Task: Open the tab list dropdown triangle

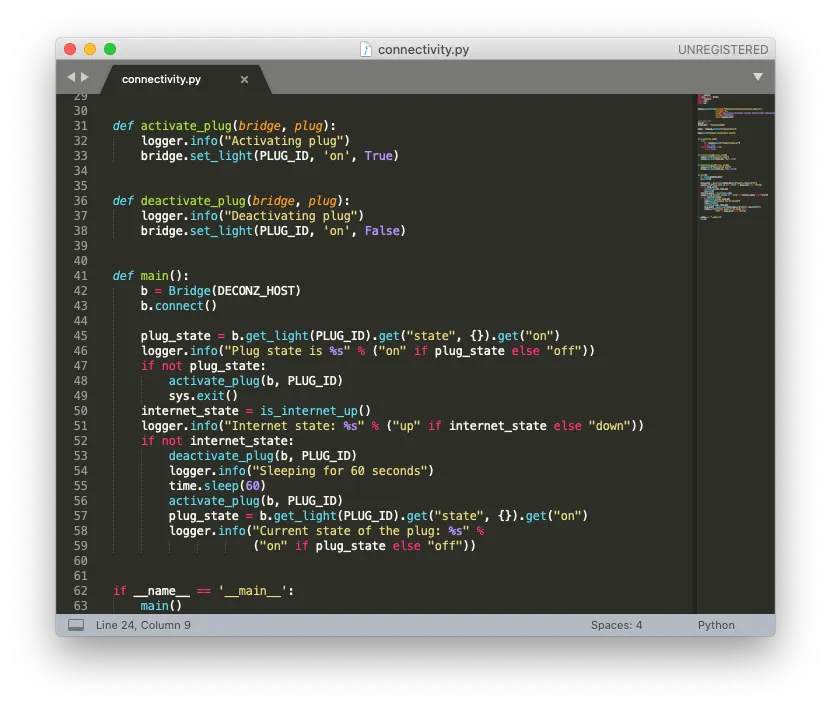Action: point(758,77)
